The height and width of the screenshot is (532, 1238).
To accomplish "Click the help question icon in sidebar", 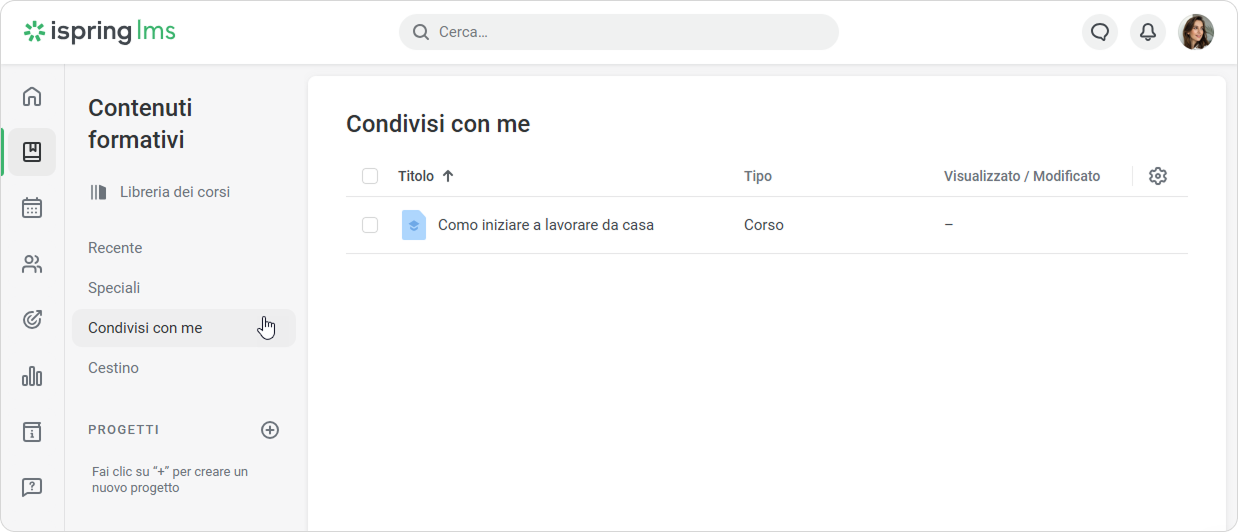I will [x=32, y=488].
